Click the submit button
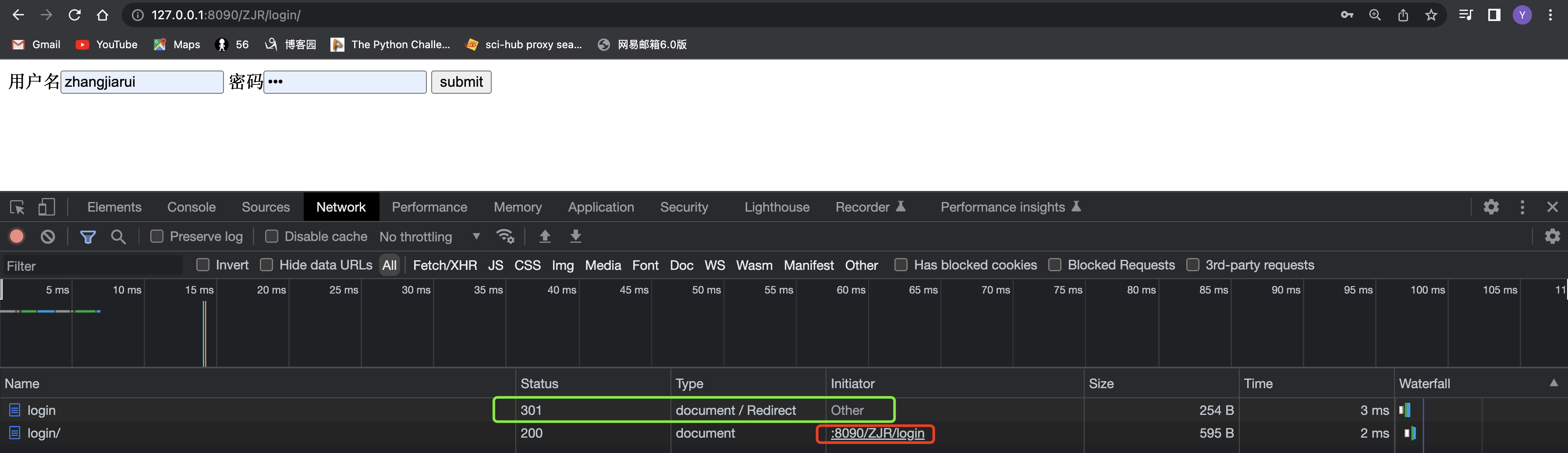The width and height of the screenshot is (1568, 453). [x=461, y=82]
